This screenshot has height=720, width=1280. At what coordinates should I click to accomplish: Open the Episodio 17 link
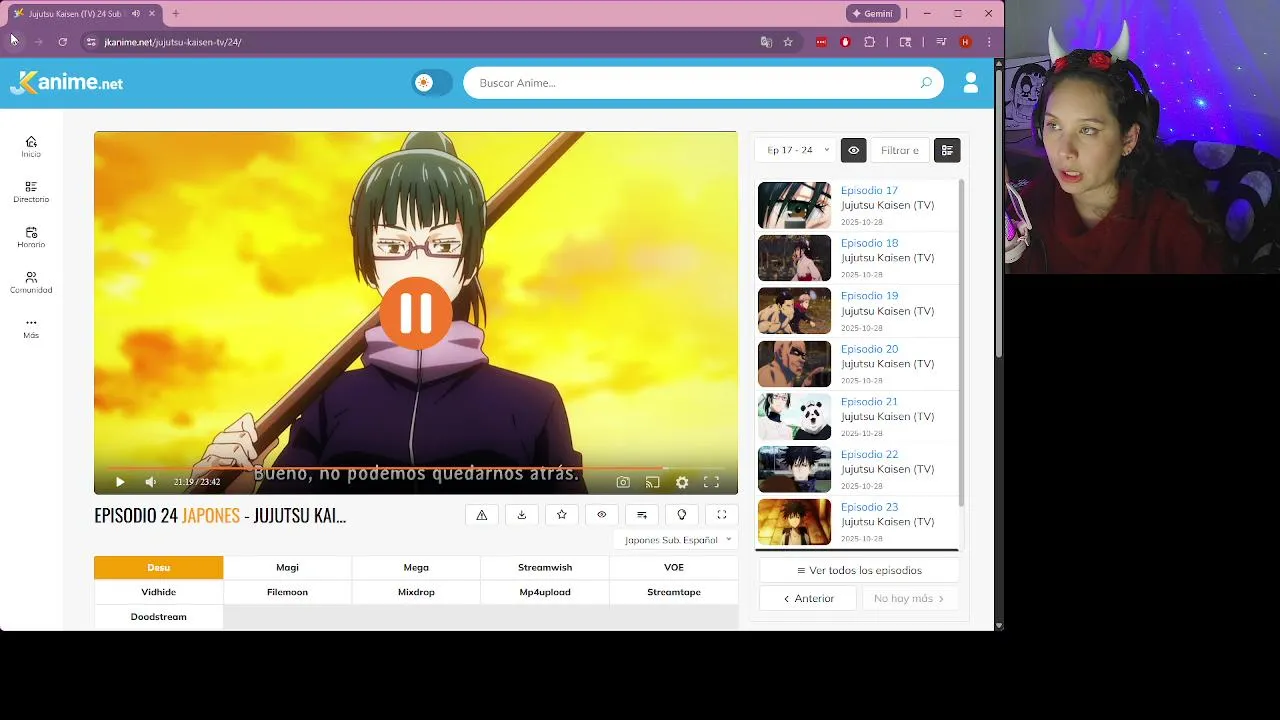click(869, 190)
